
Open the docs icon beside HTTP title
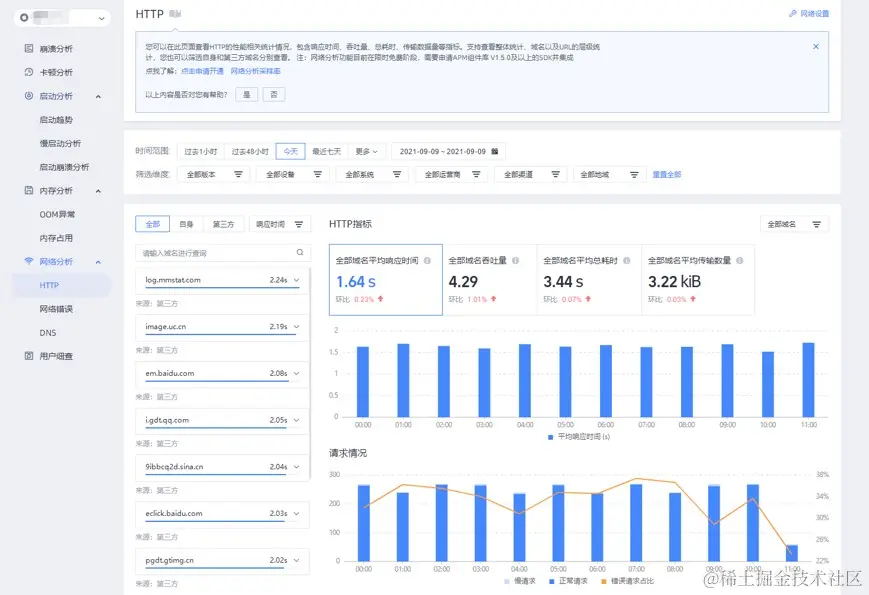(x=175, y=14)
